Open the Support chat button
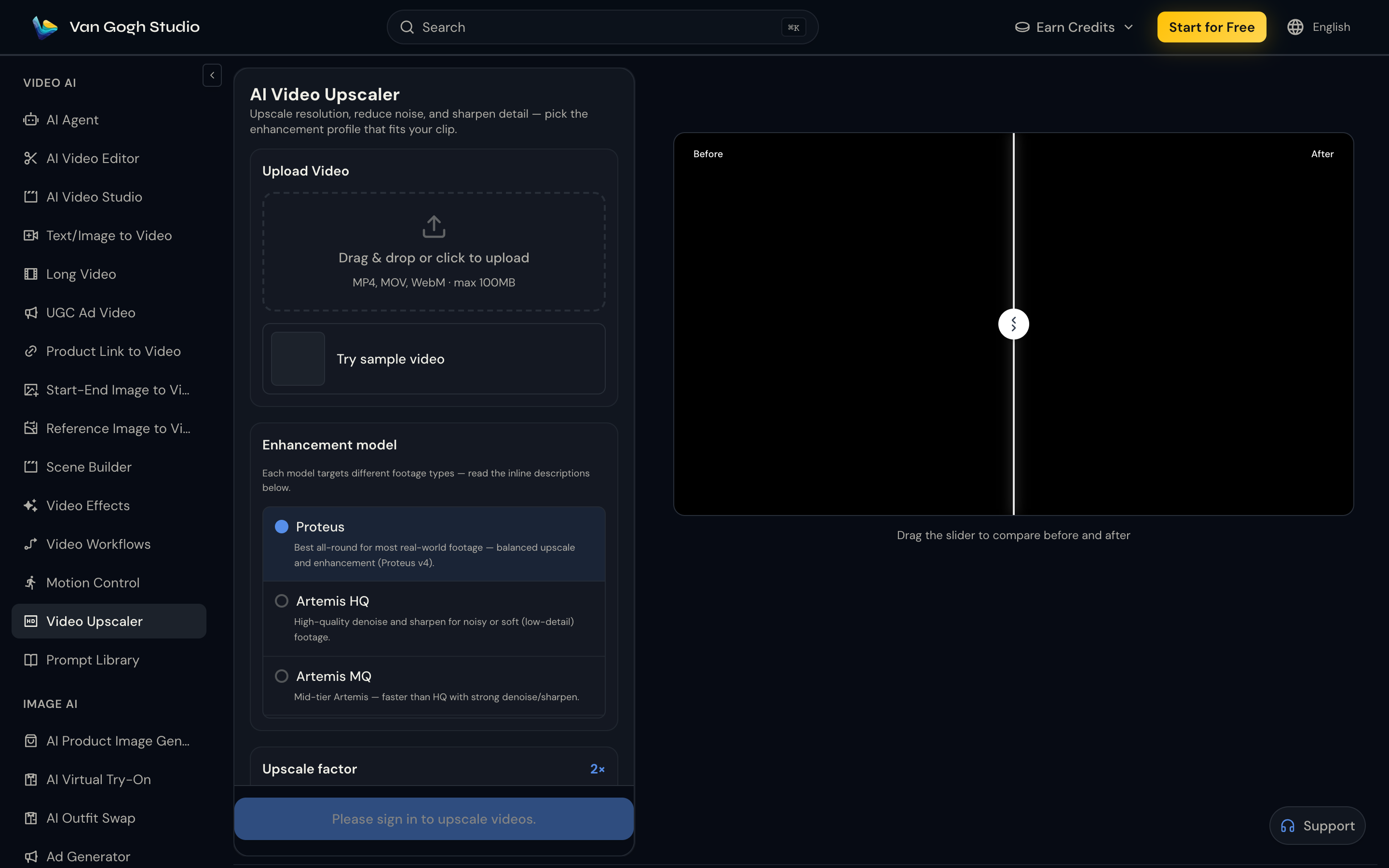Image resolution: width=1389 pixels, height=868 pixels. coord(1317,826)
